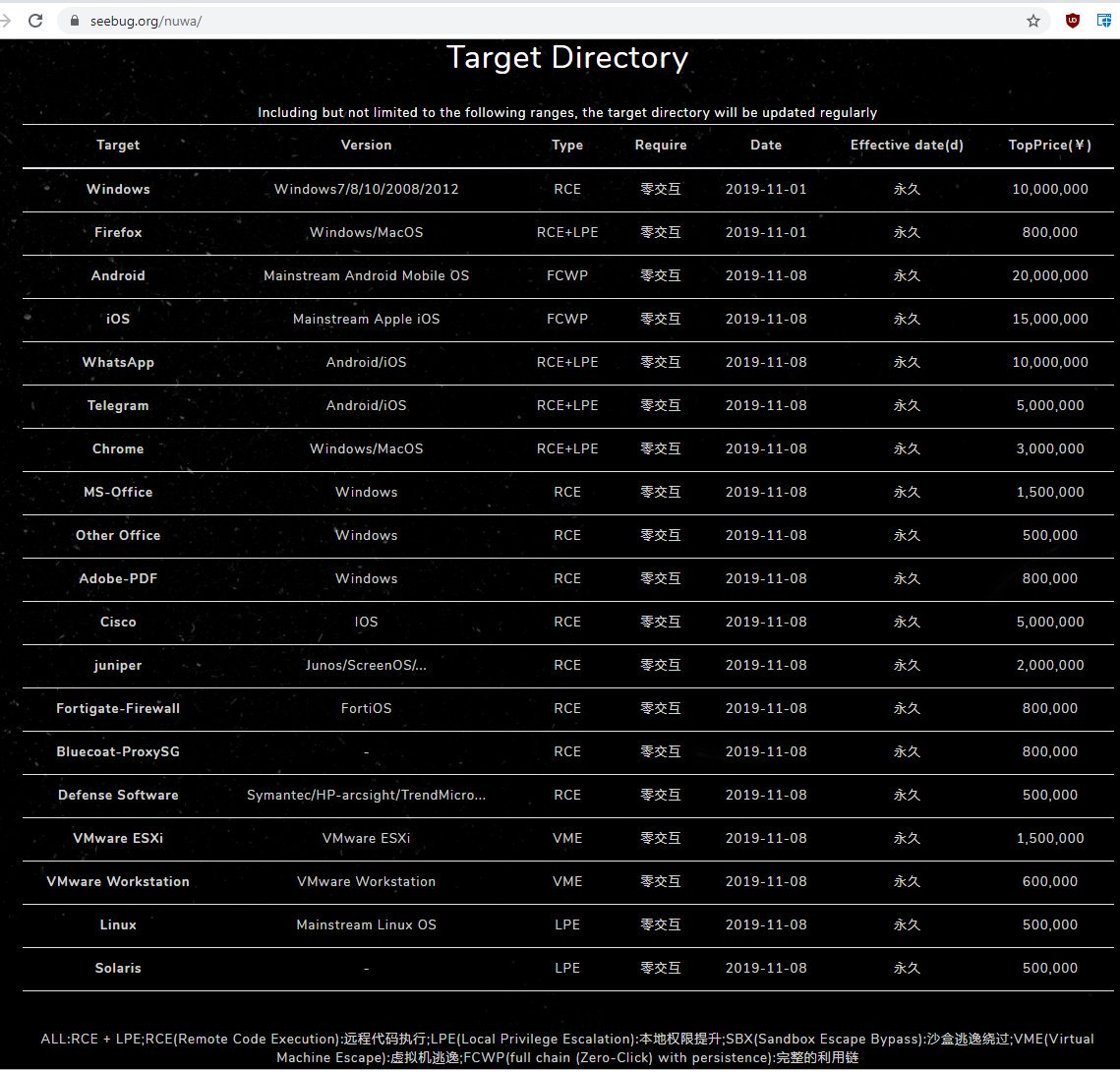Click the Solaris target cell
The height and width of the screenshot is (1072, 1120).
[118, 969]
